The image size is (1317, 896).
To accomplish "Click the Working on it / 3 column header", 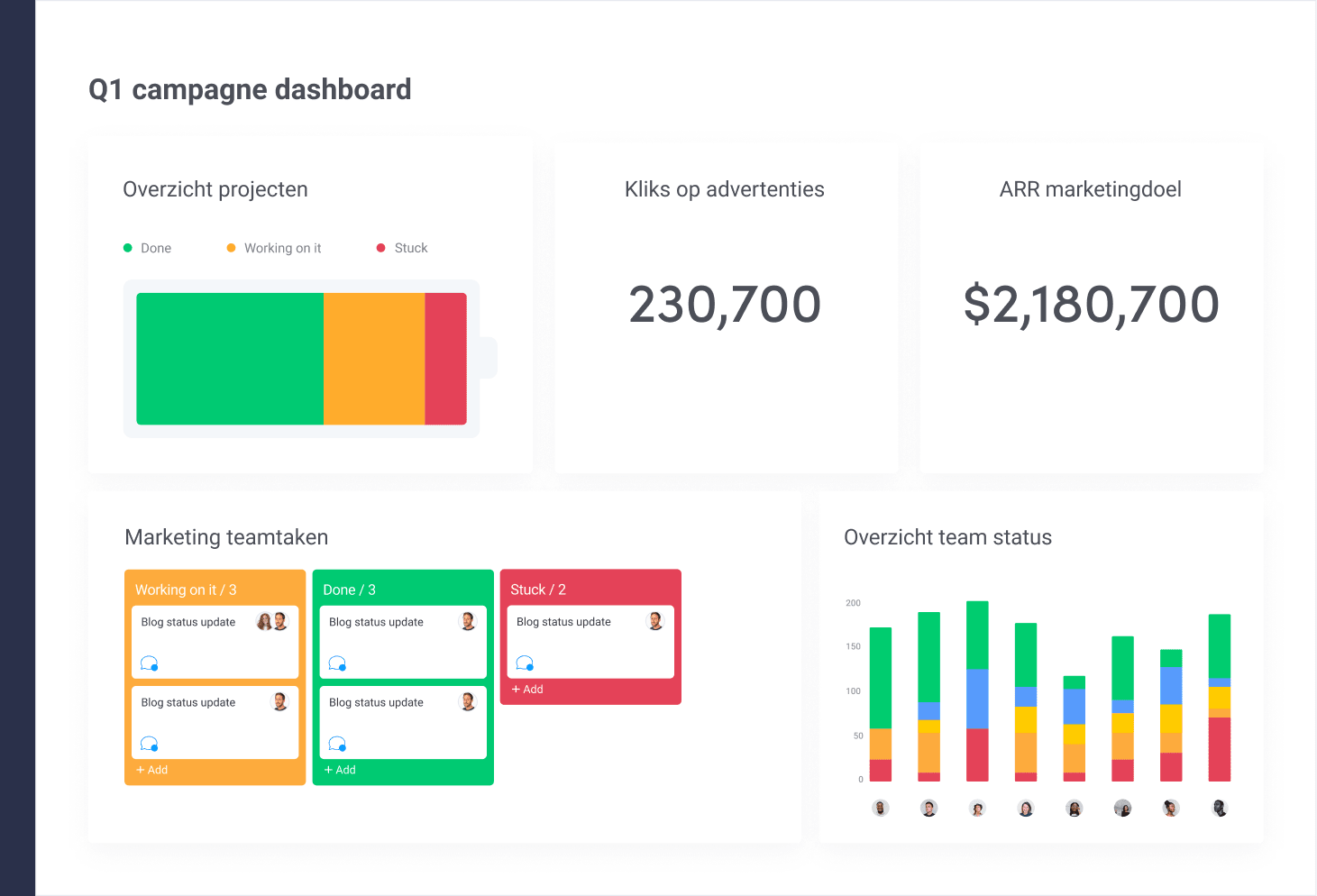I will pyautogui.click(x=186, y=590).
